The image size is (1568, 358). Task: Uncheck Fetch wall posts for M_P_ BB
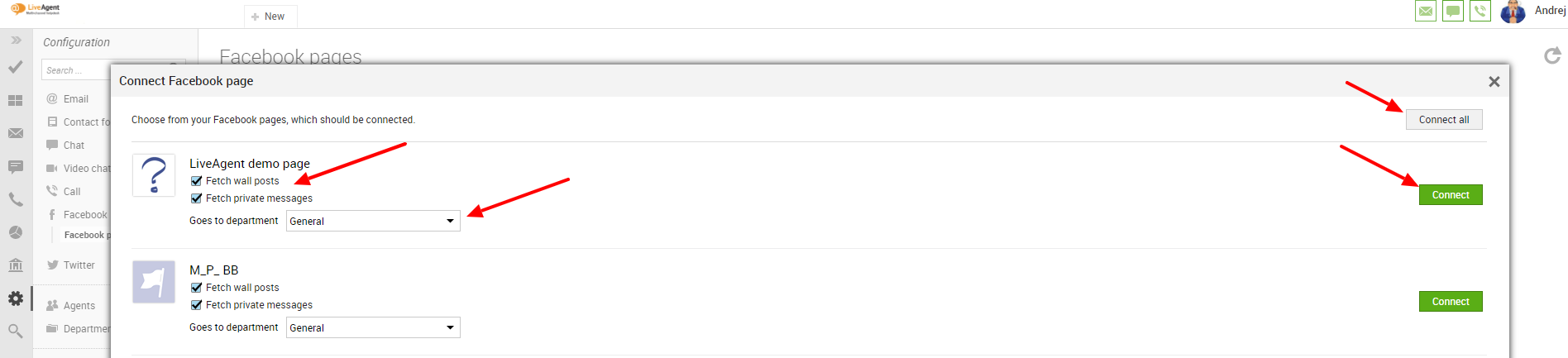(197, 288)
